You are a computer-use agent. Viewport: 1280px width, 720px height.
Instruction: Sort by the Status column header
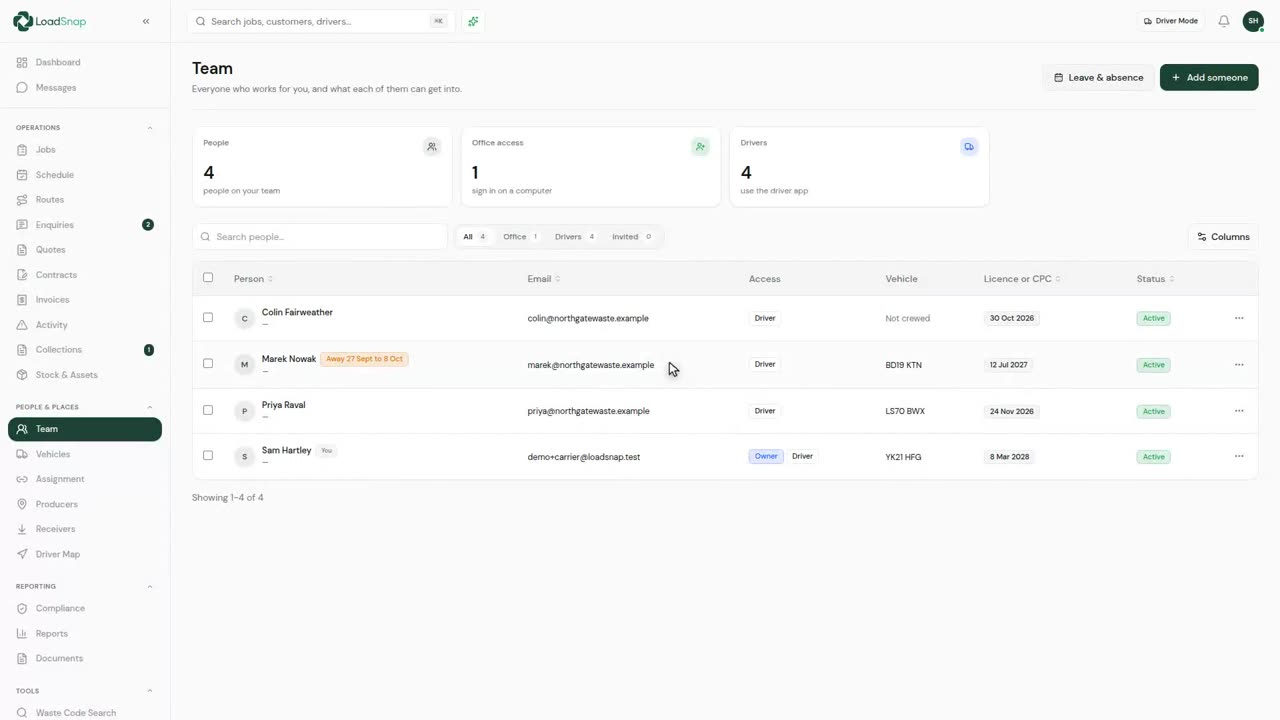pos(1155,279)
